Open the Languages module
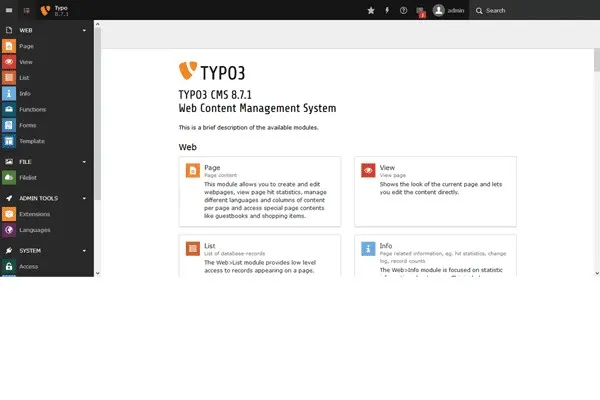Image resolution: width=600 pixels, height=400 pixels. point(33,230)
